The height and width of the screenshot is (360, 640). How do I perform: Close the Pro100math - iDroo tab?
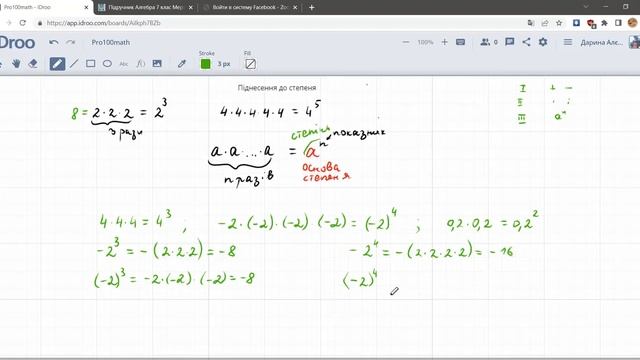click(86, 7)
